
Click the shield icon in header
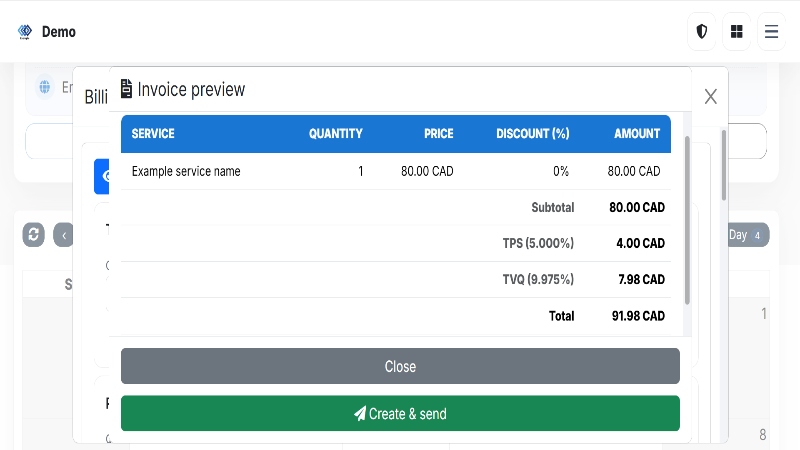coord(702,32)
